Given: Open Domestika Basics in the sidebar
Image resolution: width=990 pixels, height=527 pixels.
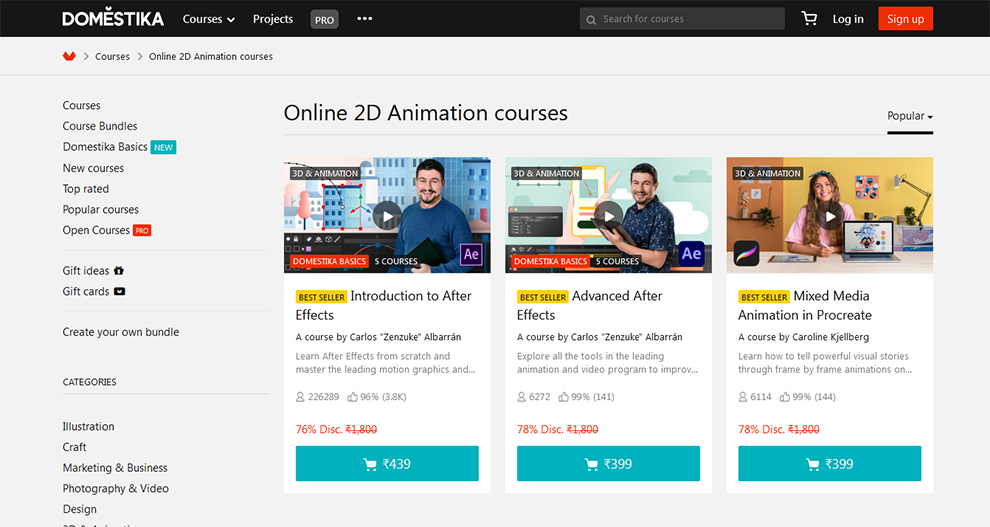Looking at the screenshot, I should click(x=105, y=147).
